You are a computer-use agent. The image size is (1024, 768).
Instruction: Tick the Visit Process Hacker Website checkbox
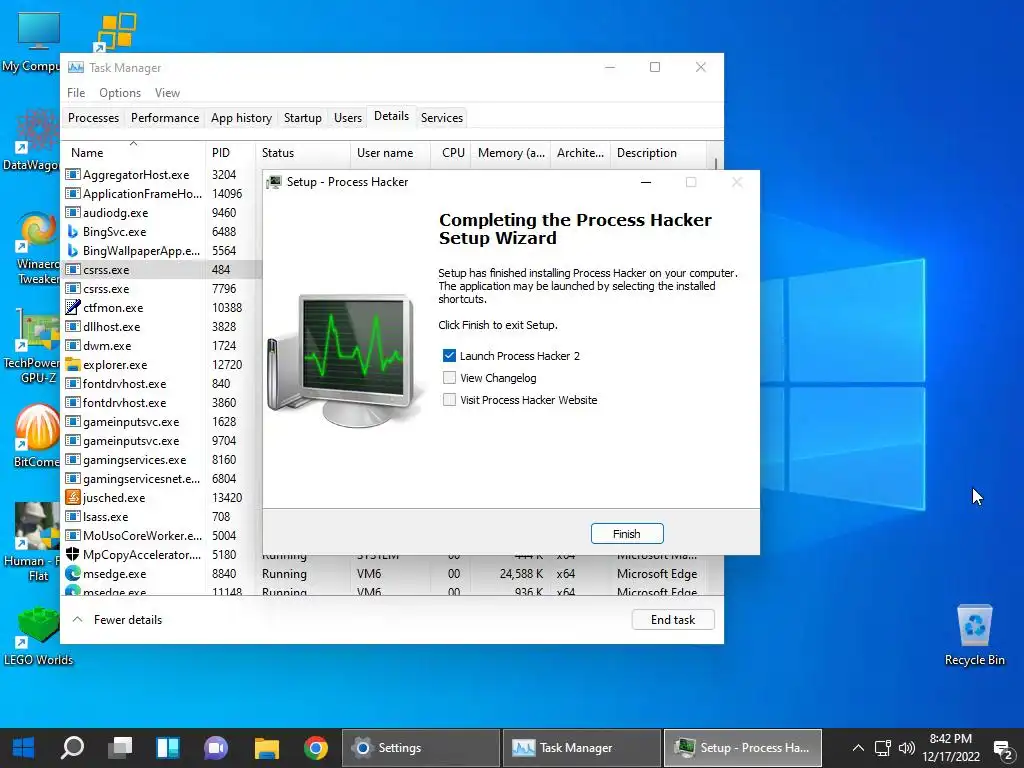tap(449, 400)
